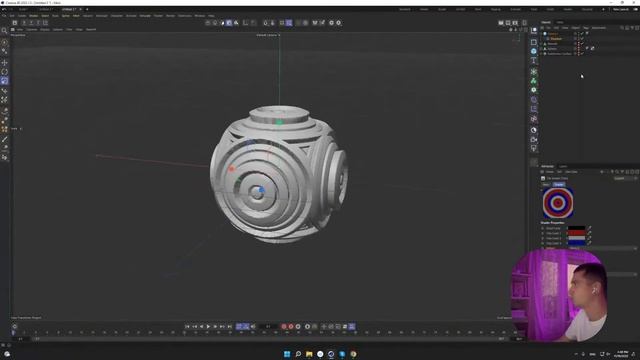The image size is (640, 360).
Task: Select the Rotate tool in left toolbar
Action: 4,72
